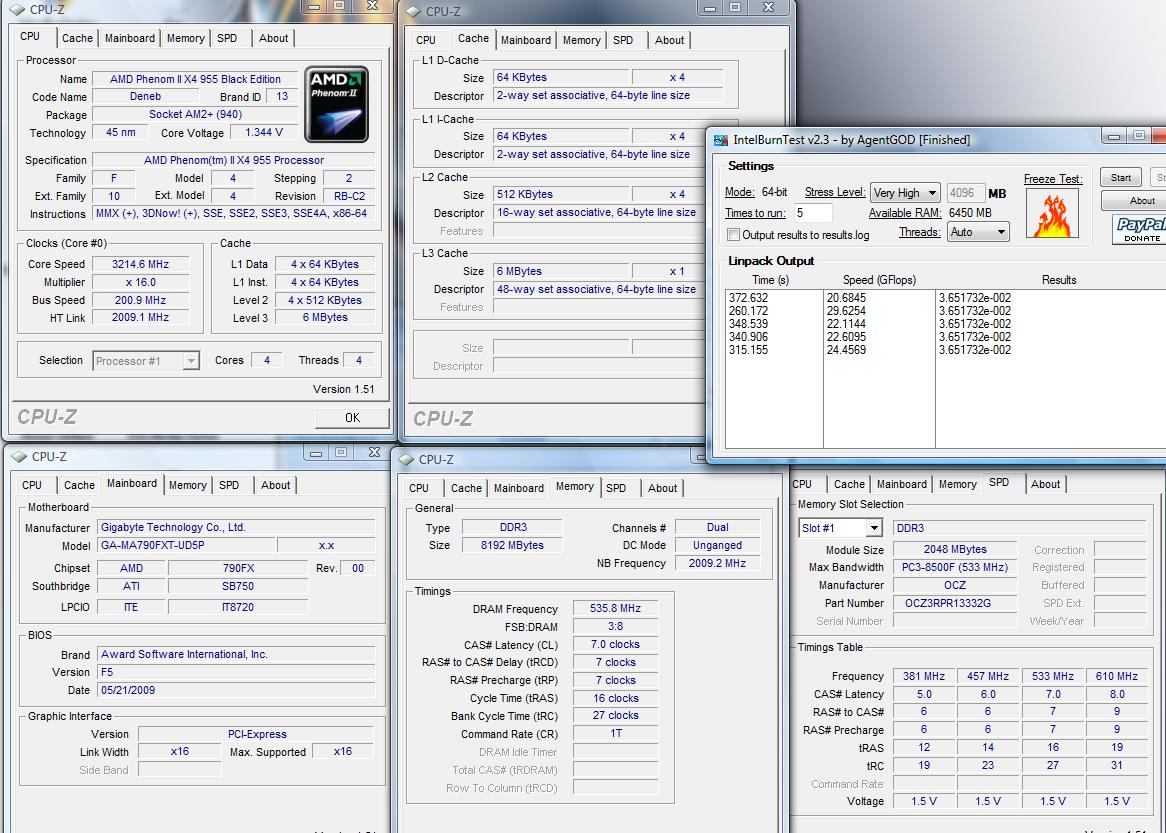Click the Core Voltage 1.344 V value
Viewport: 1166px width, 833px height.
click(263, 132)
